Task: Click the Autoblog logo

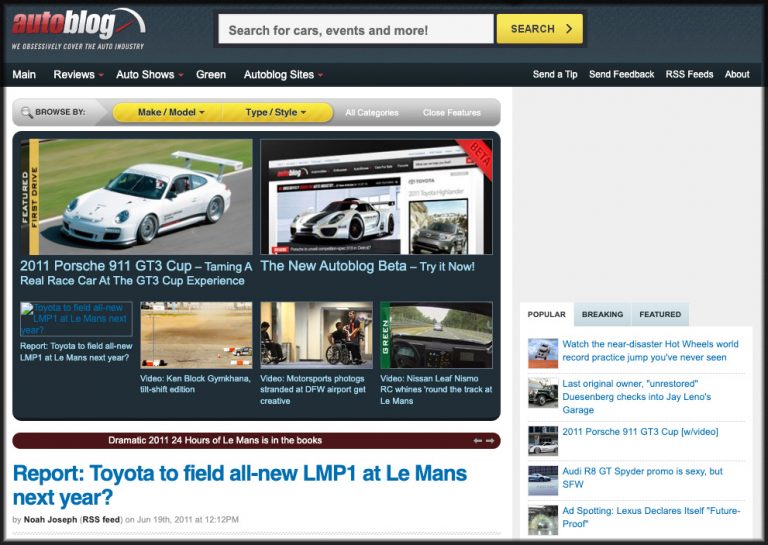Action: click(x=78, y=28)
